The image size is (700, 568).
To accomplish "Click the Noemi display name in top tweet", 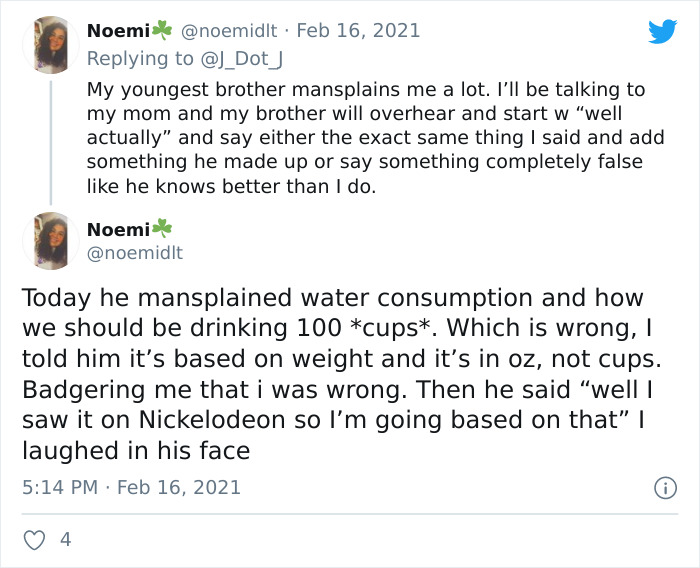I will [117, 32].
